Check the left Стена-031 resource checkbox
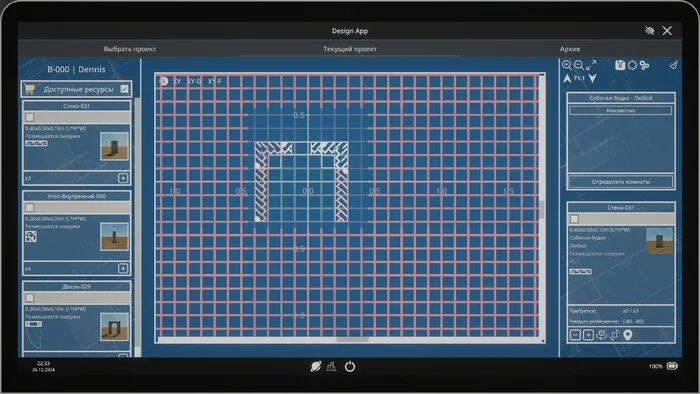Viewport: 700px width, 394px height. [x=29, y=117]
